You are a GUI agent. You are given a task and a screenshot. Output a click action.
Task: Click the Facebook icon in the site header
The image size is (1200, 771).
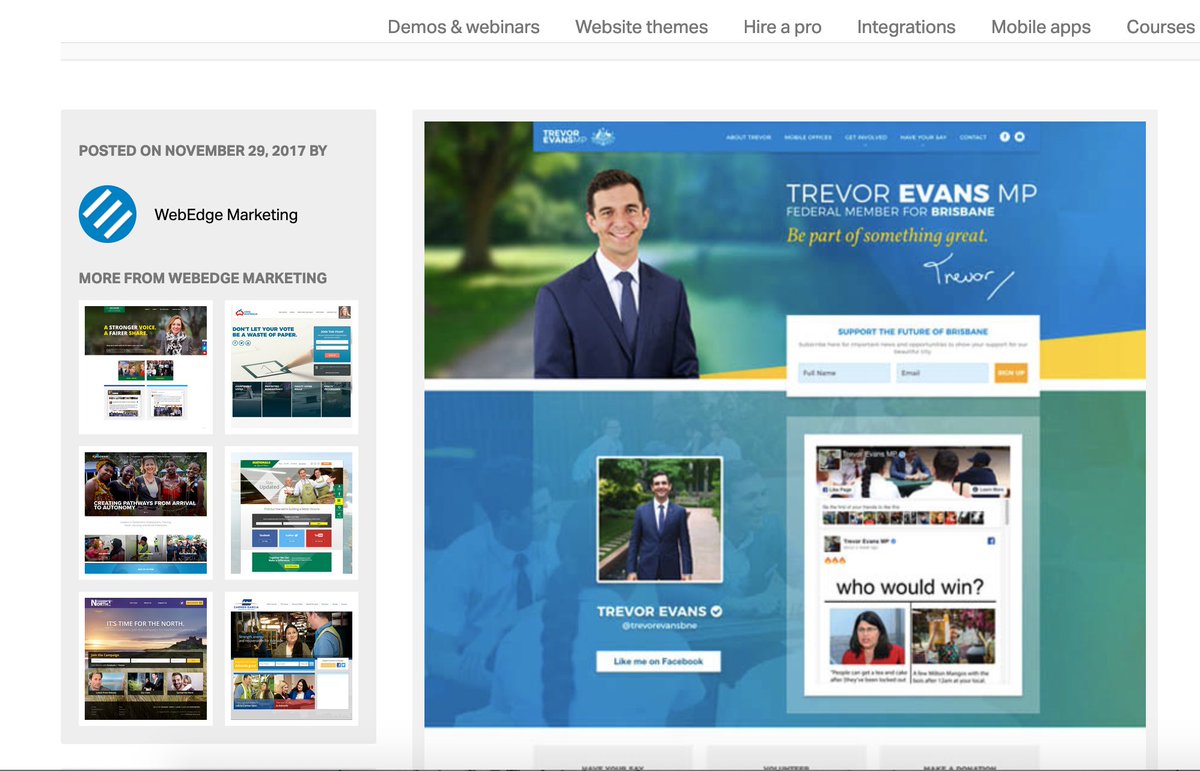[x=1004, y=137]
